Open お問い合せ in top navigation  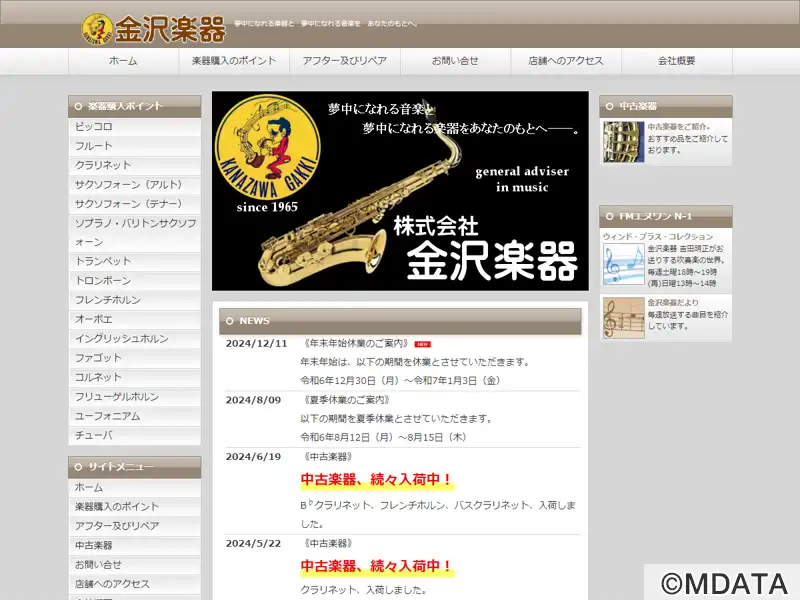click(456, 61)
